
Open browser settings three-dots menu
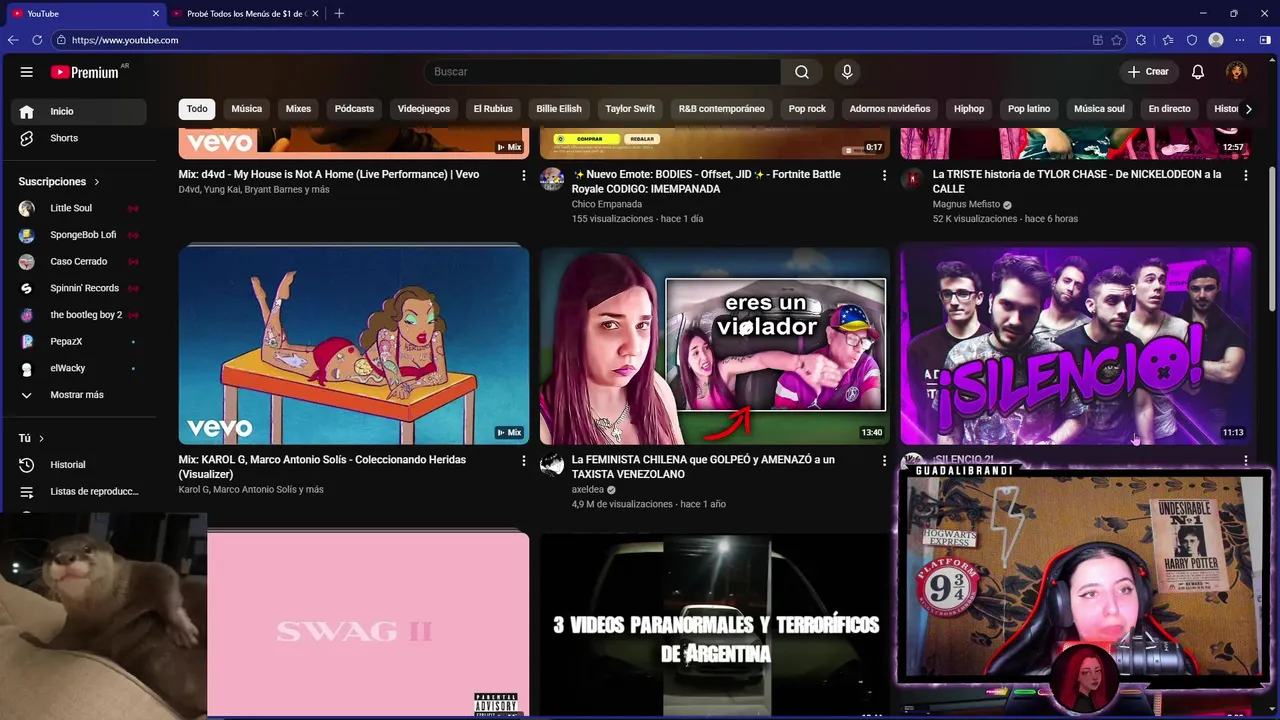[1240, 40]
